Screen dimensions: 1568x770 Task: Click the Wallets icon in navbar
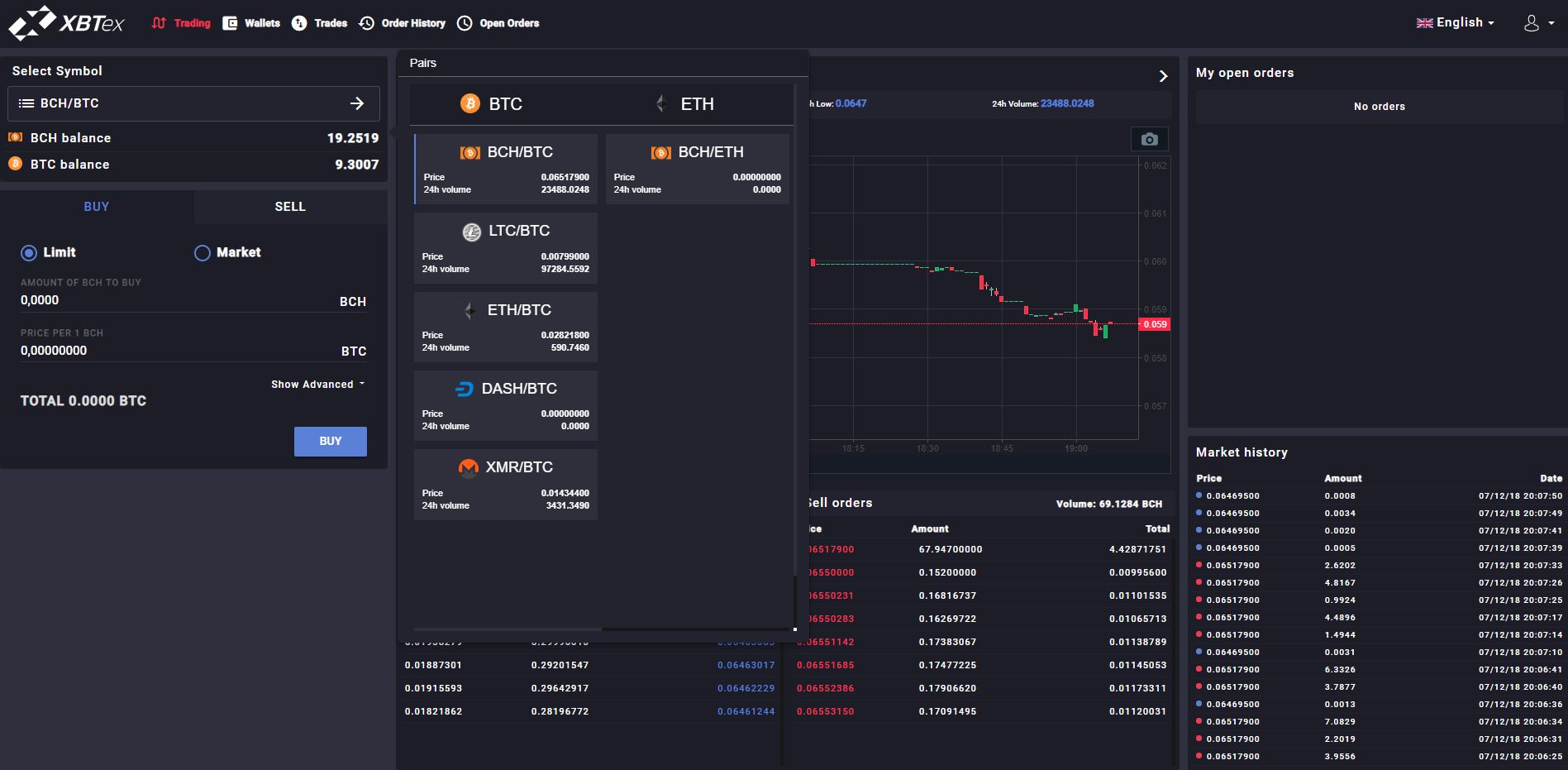click(x=231, y=23)
